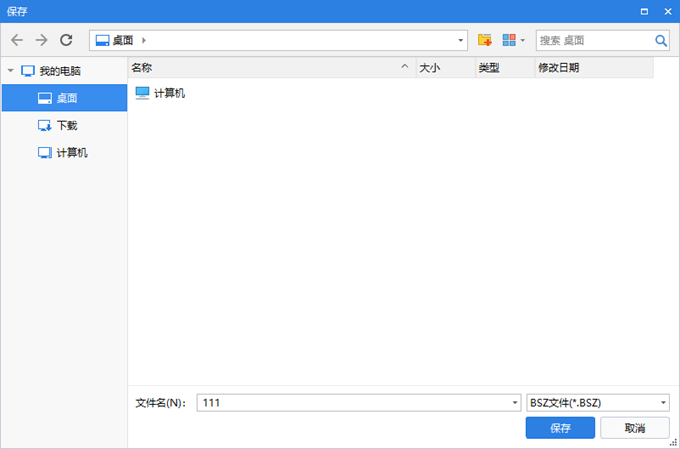Click the forward navigation arrow
Image resolution: width=680 pixels, height=449 pixels.
[41, 40]
